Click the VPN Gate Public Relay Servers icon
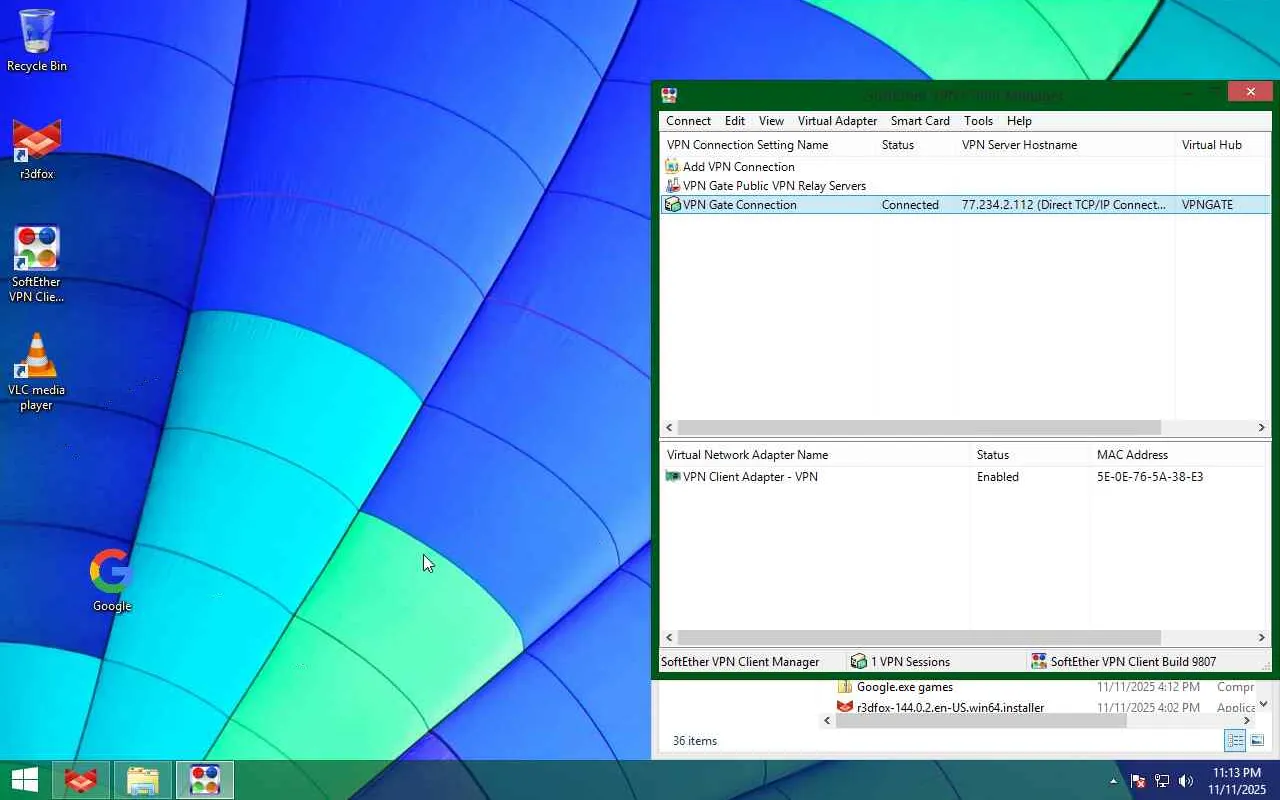Screen dimensions: 1280x800 pos(673,186)
